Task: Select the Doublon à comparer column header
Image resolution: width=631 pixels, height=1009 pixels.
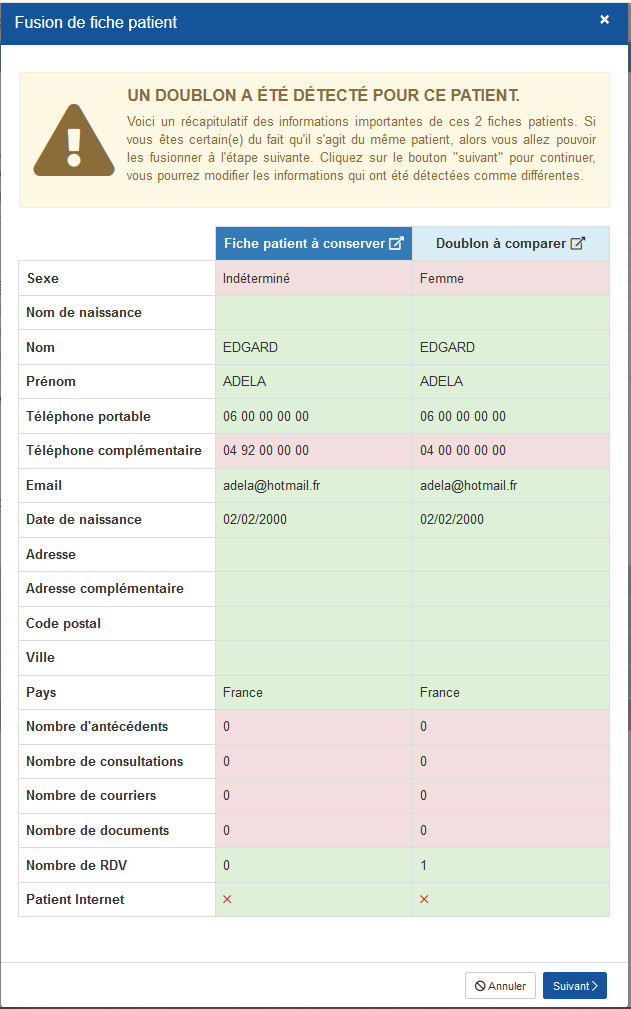Action: tap(511, 243)
